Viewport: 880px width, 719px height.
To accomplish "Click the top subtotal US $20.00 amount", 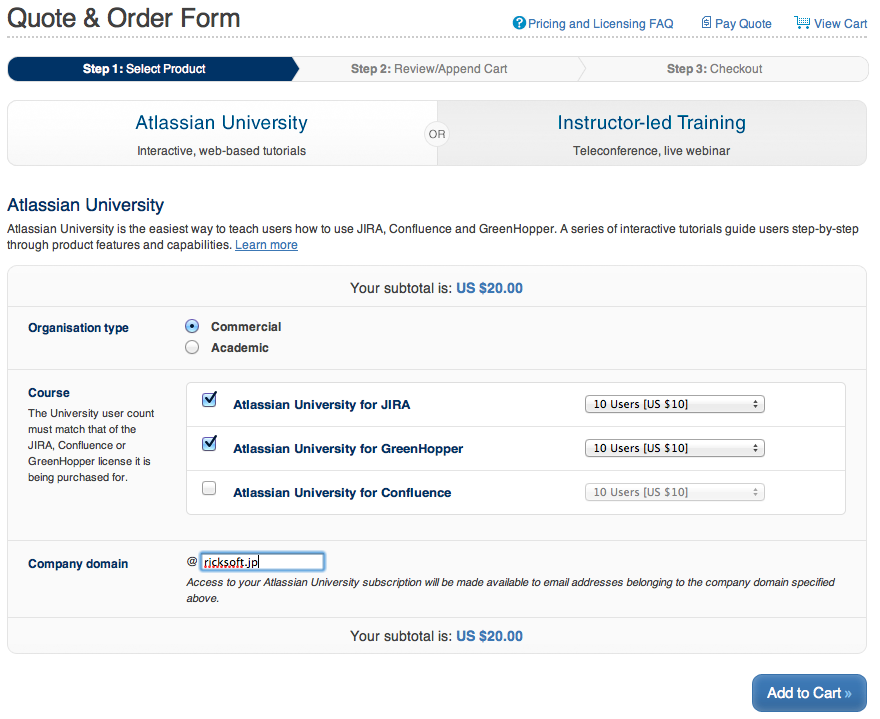I will (489, 288).
